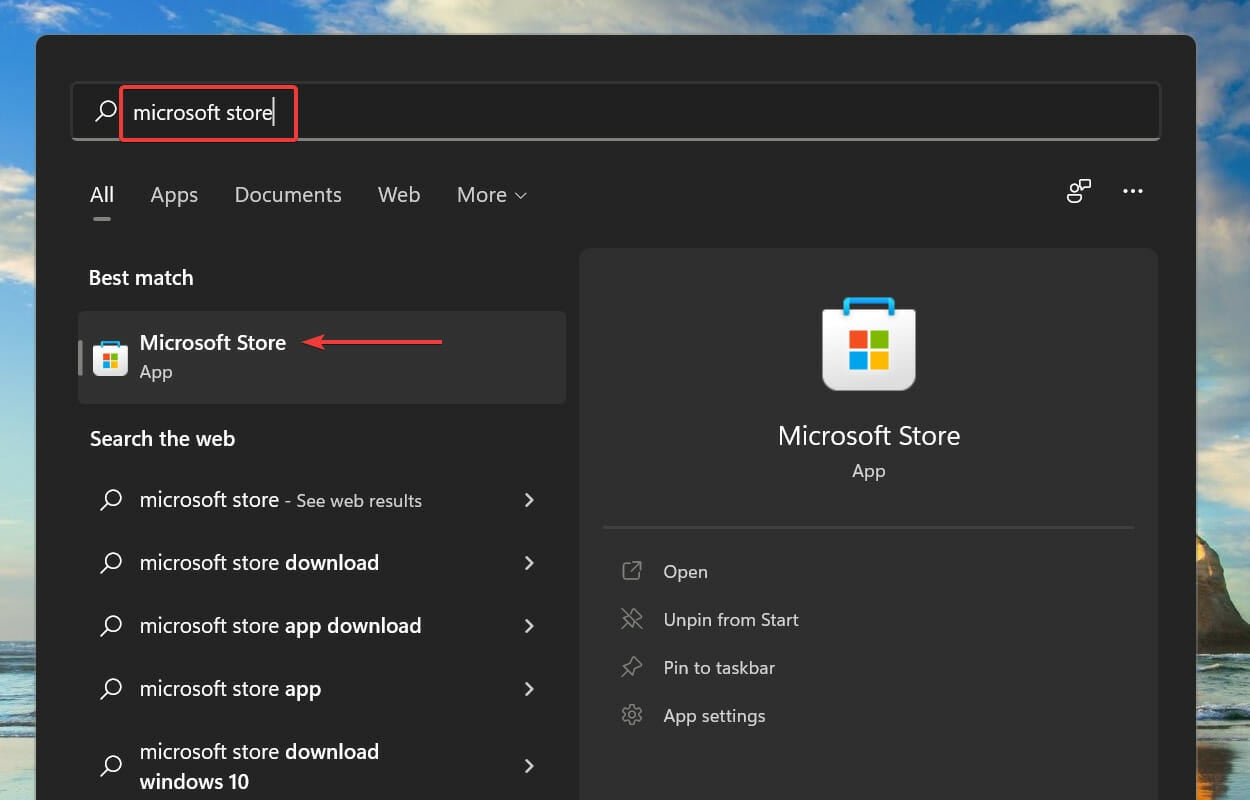1250x800 pixels.
Task: Click the Pin to taskbar pin icon
Action: click(x=632, y=667)
